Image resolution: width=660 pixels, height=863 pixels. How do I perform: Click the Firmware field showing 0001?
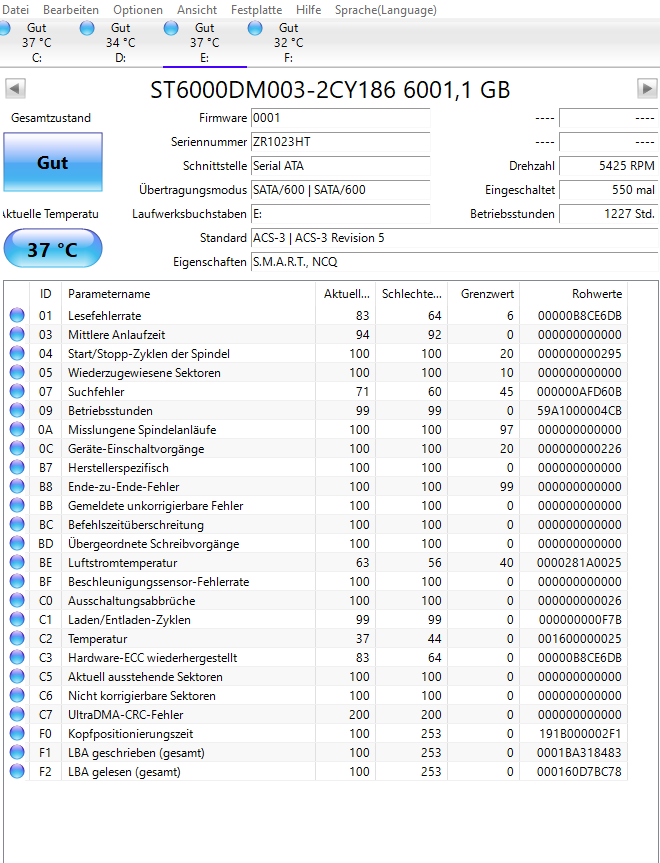tap(340, 118)
